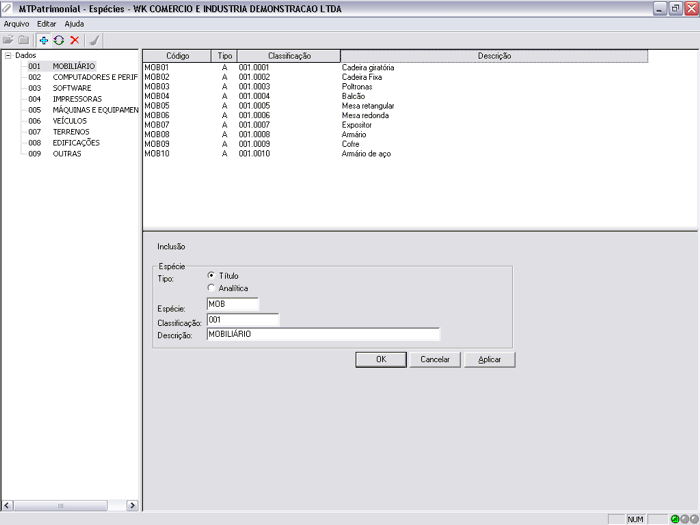Image resolution: width=700 pixels, height=525 pixels.
Task: Click the circular refresh arrows toolbar icon
Action: tap(58, 40)
